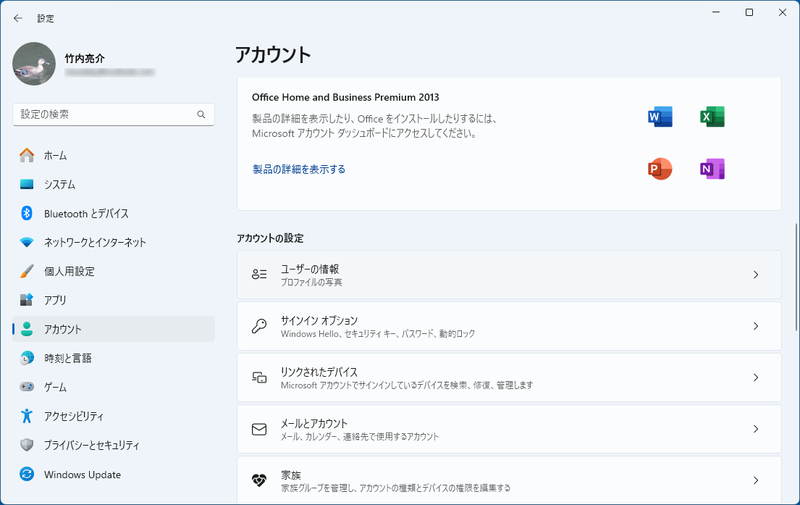Click the PowerPoint app icon
Viewport: 800px width, 505px height.
[660, 169]
